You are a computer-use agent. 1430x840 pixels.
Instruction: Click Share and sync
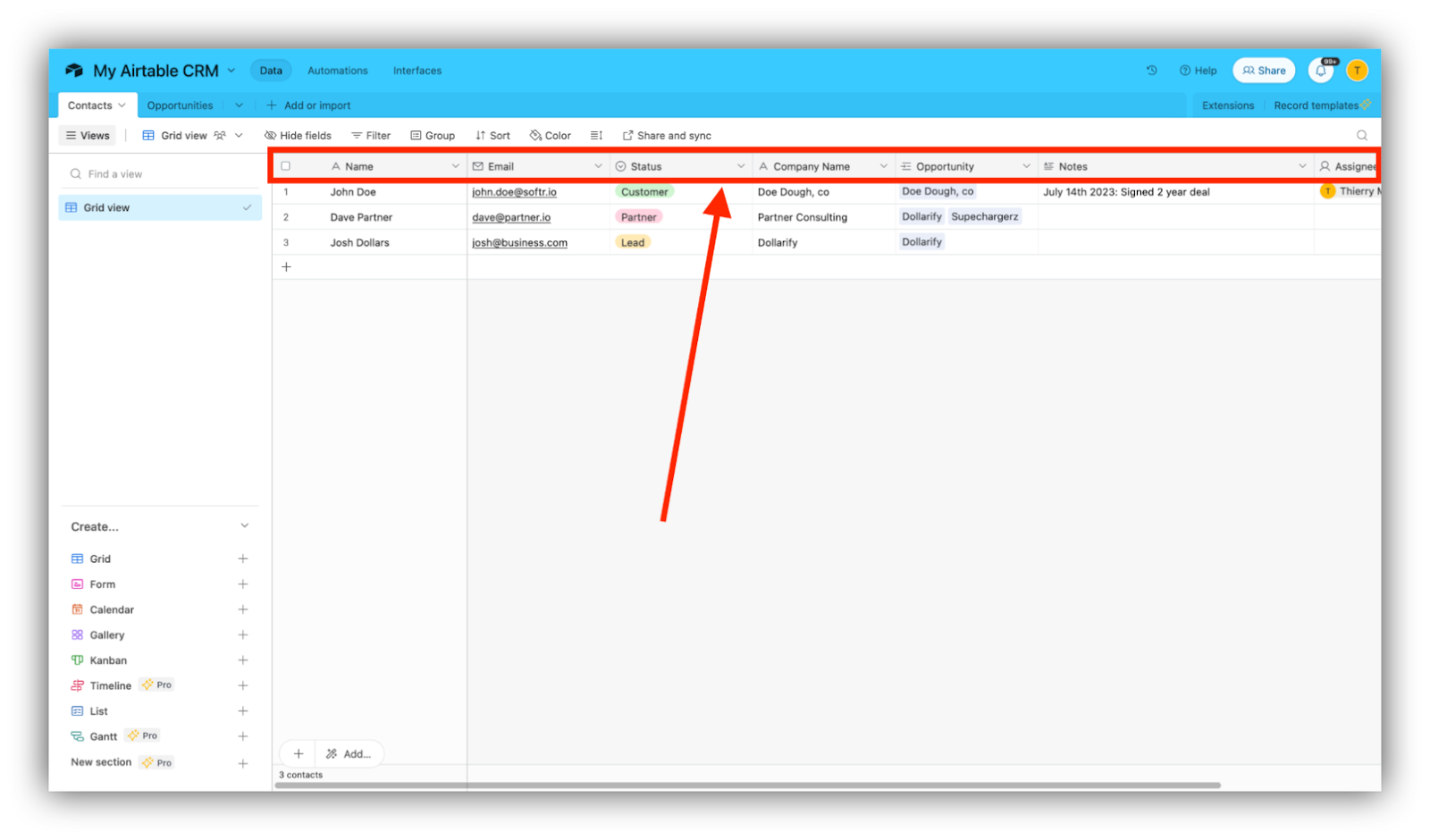667,136
